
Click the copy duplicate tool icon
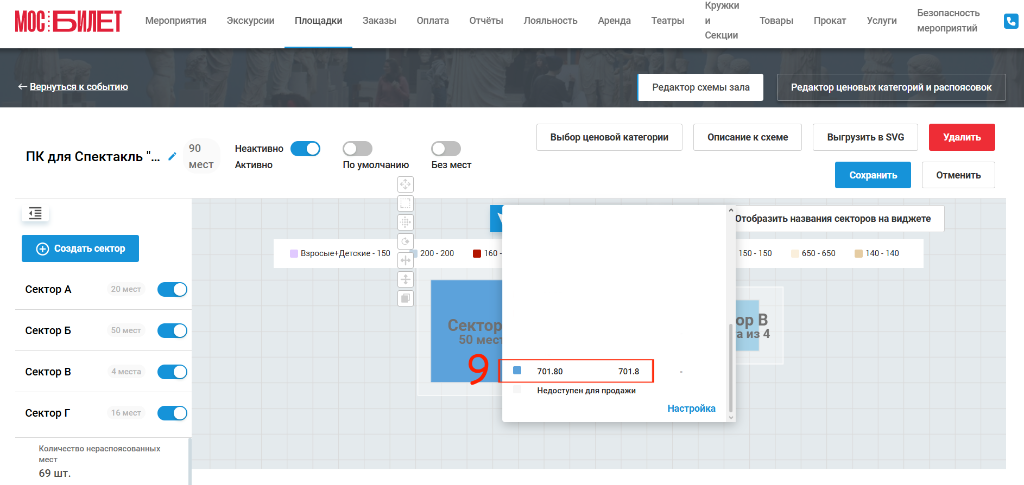(x=405, y=298)
